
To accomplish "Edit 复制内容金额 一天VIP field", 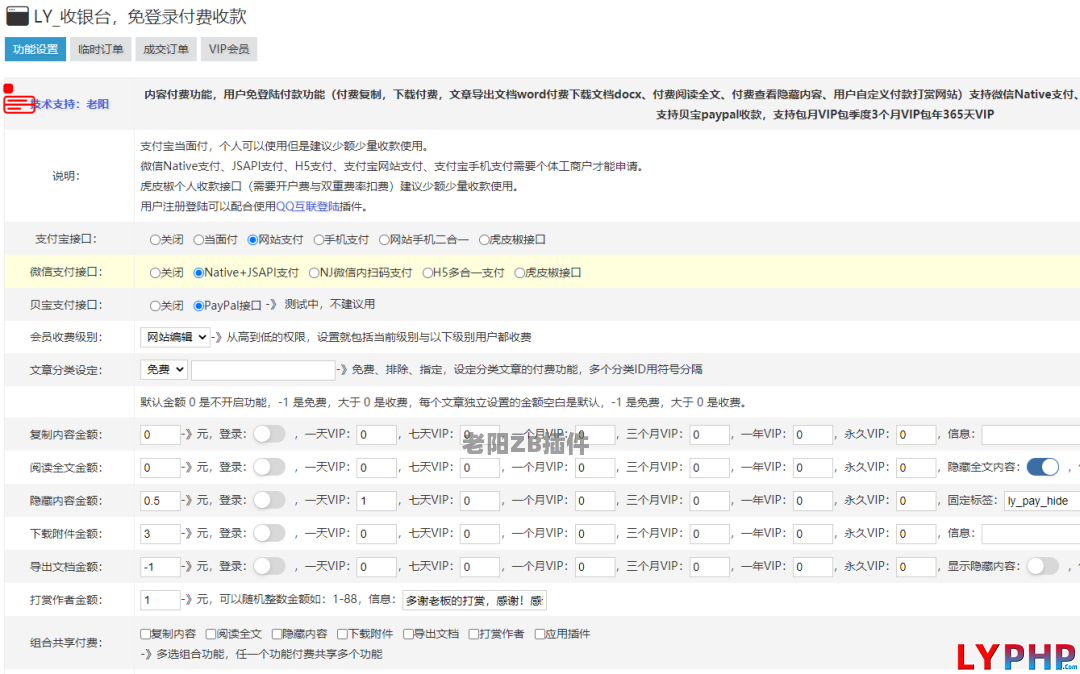I will tap(377, 434).
